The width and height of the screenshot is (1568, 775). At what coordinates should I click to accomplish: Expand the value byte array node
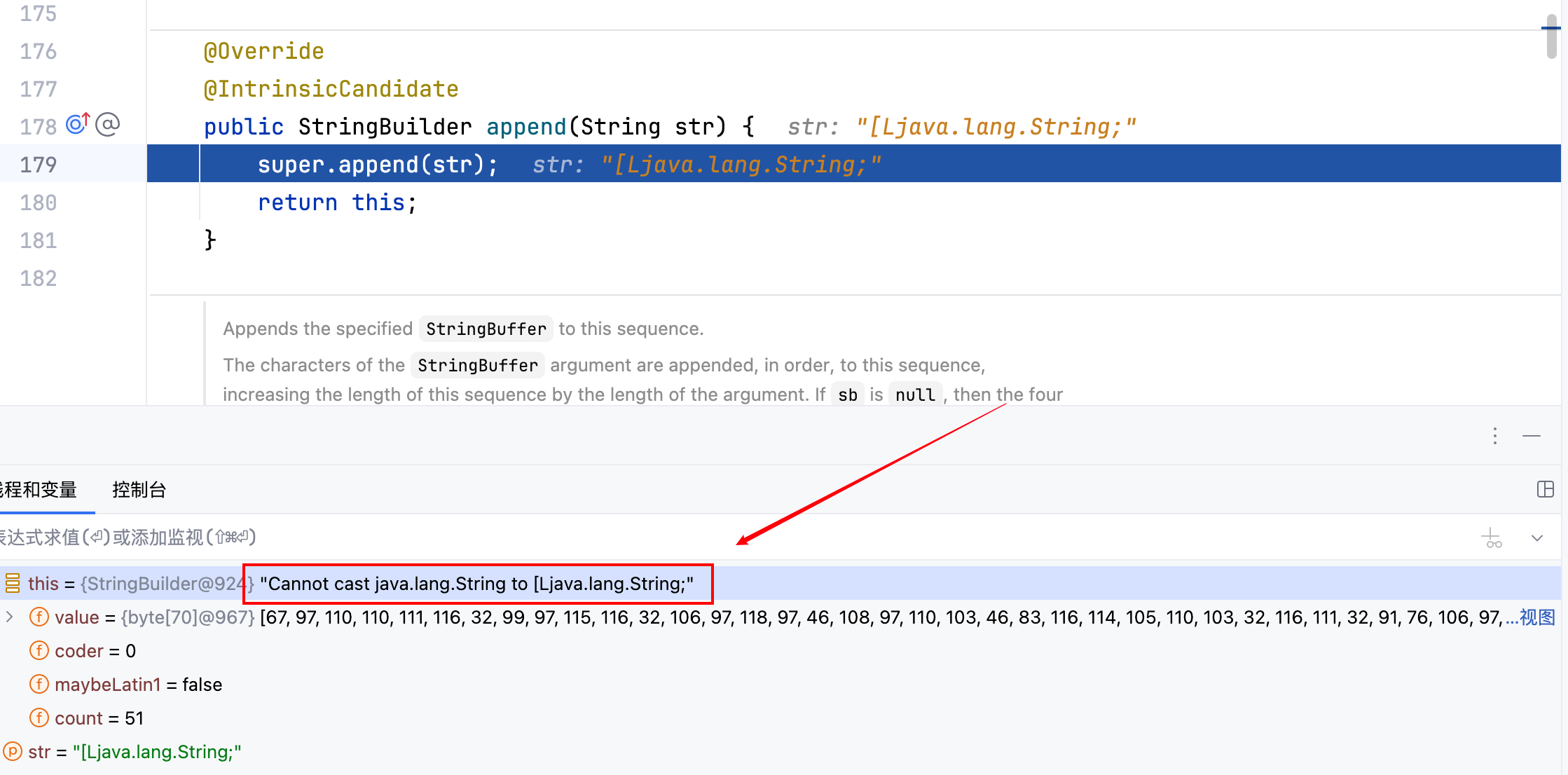click(x=10, y=617)
